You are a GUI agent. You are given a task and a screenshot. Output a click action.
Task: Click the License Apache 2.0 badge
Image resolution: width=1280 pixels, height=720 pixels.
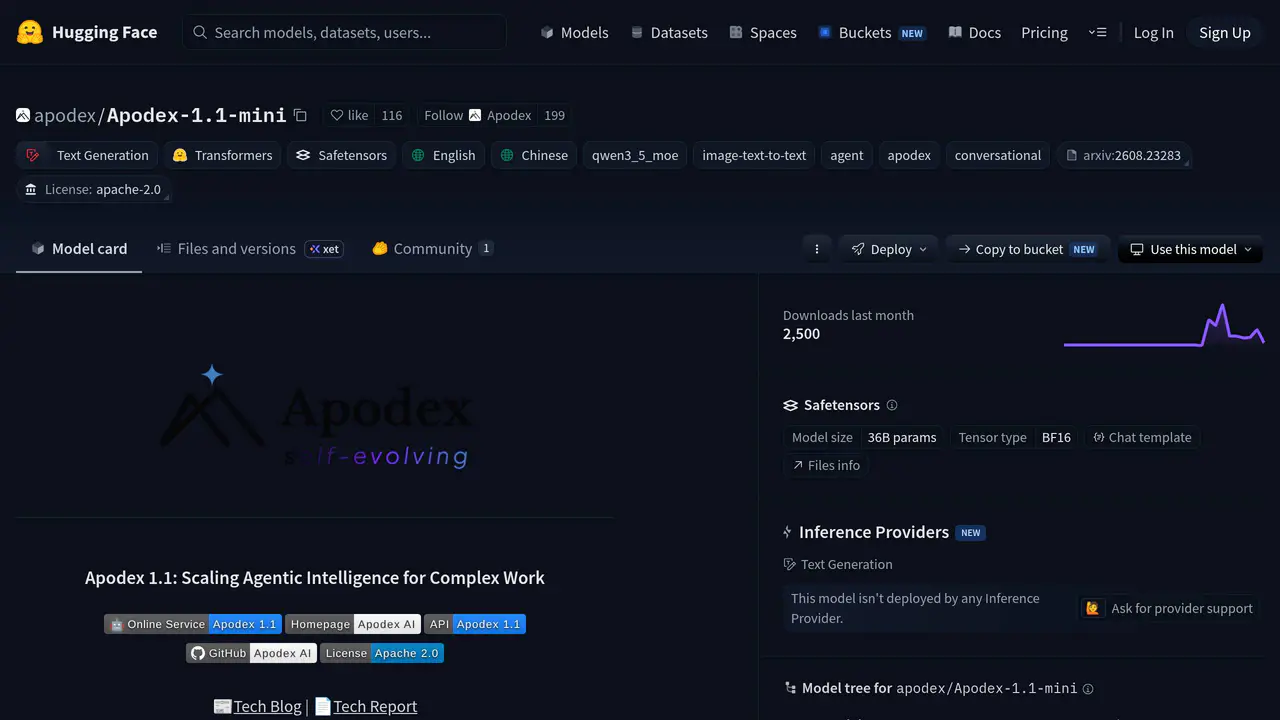point(382,653)
